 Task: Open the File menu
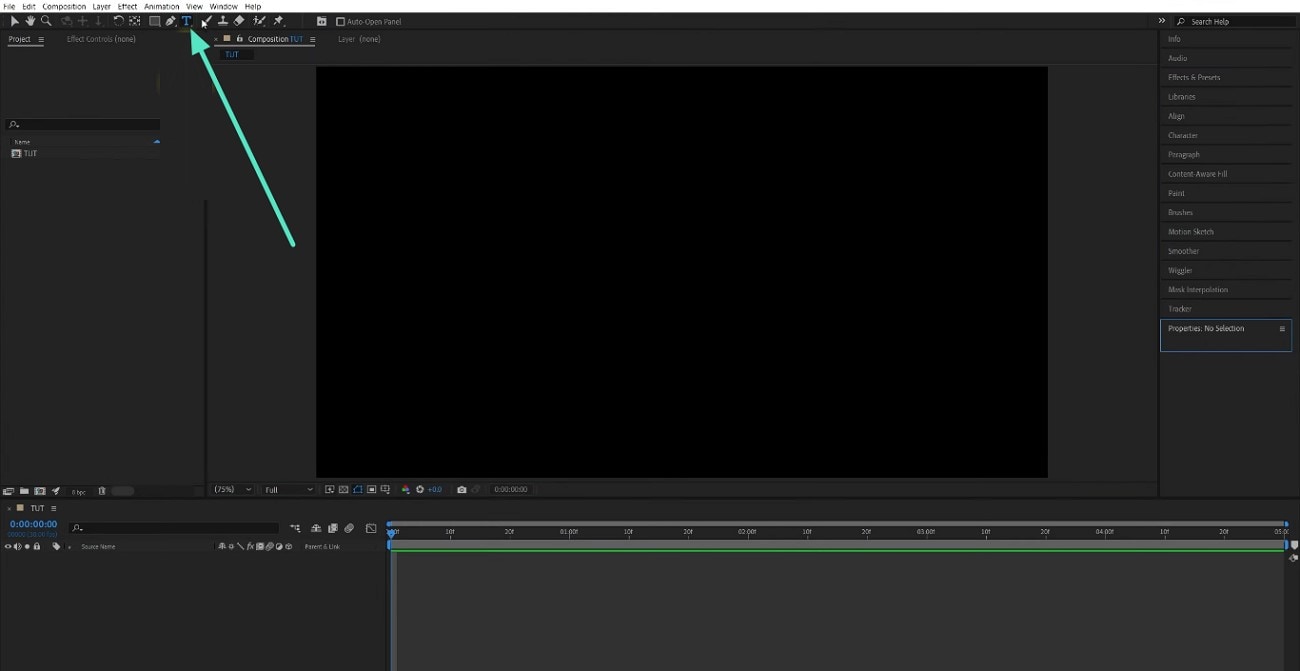point(9,6)
